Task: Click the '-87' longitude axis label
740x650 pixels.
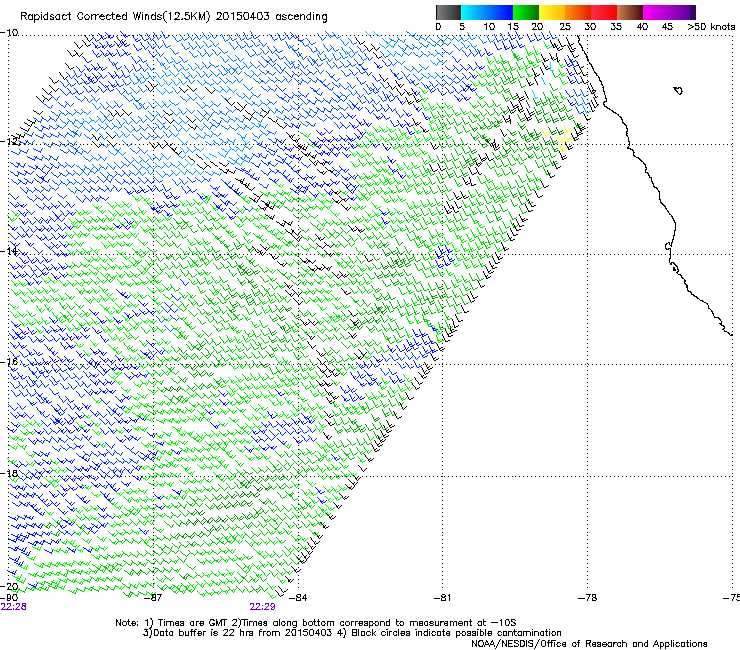Action: tap(152, 598)
